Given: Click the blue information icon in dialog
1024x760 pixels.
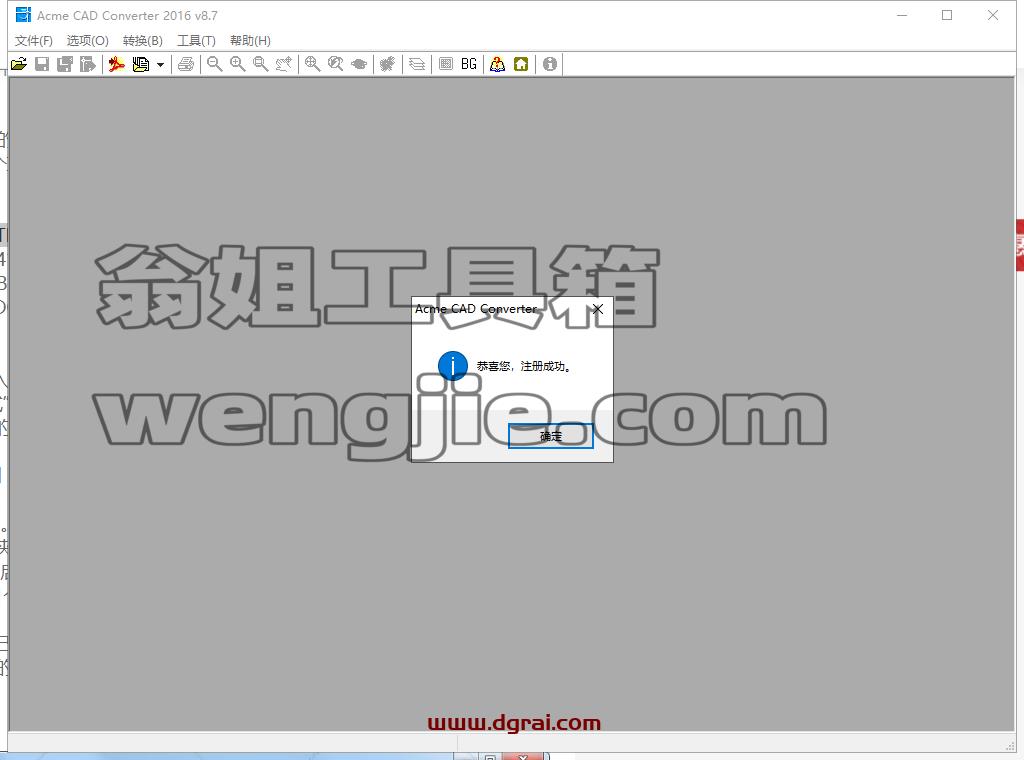Looking at the screenshot, I should (x=453, y=366).
